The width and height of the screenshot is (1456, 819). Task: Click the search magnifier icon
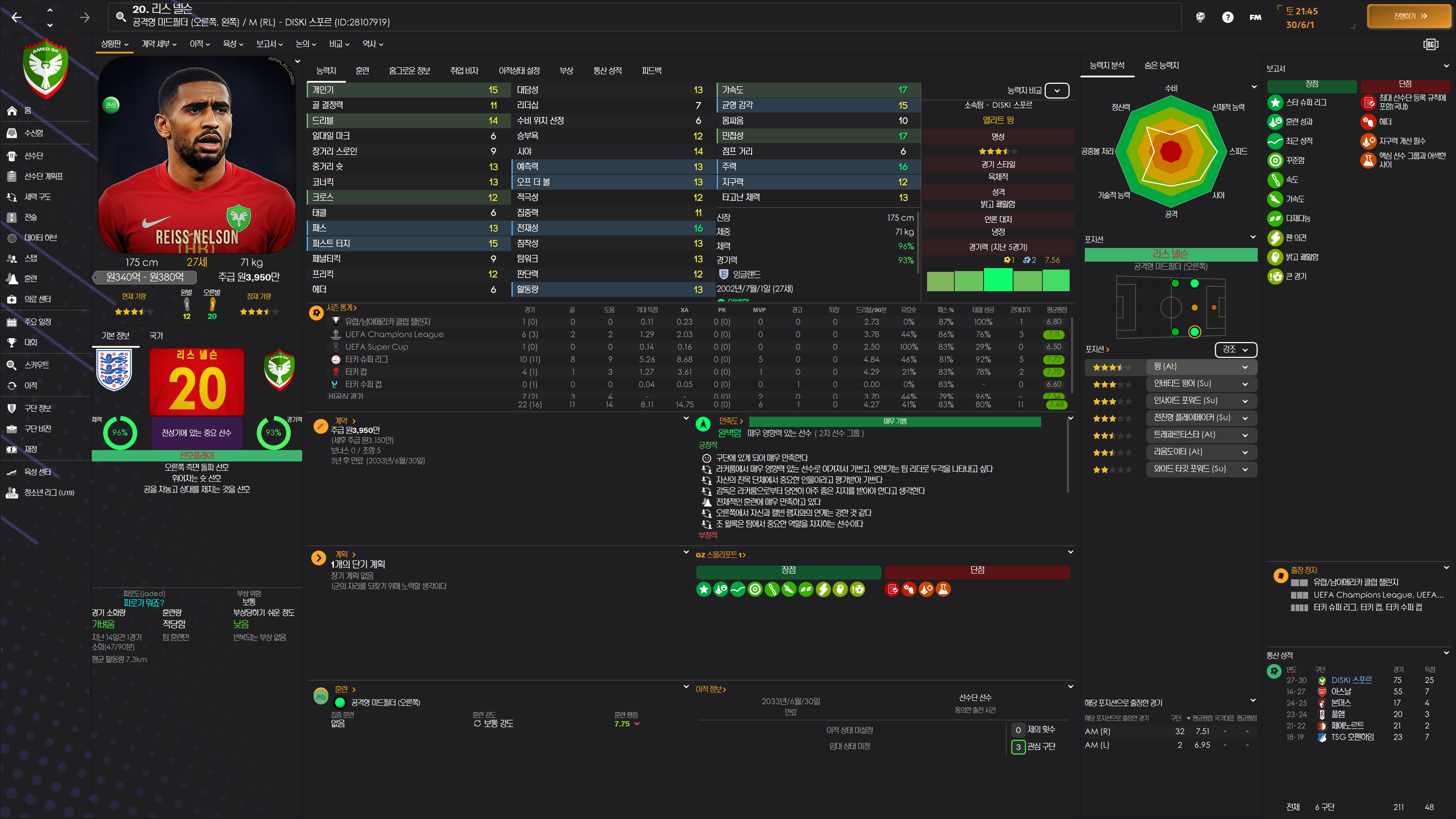(x=121, y=16)
